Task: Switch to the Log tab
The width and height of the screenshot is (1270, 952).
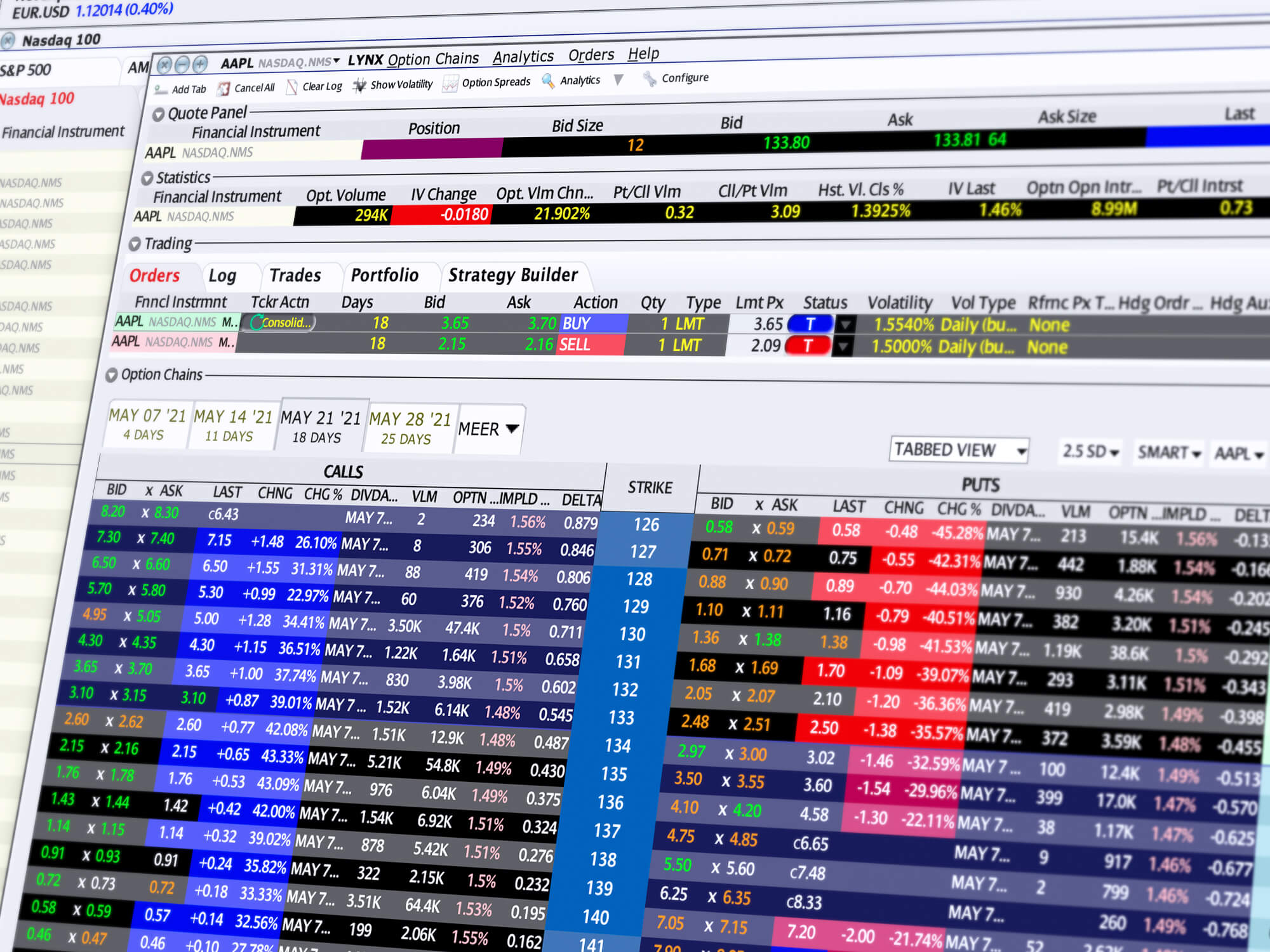Action: 222,275
